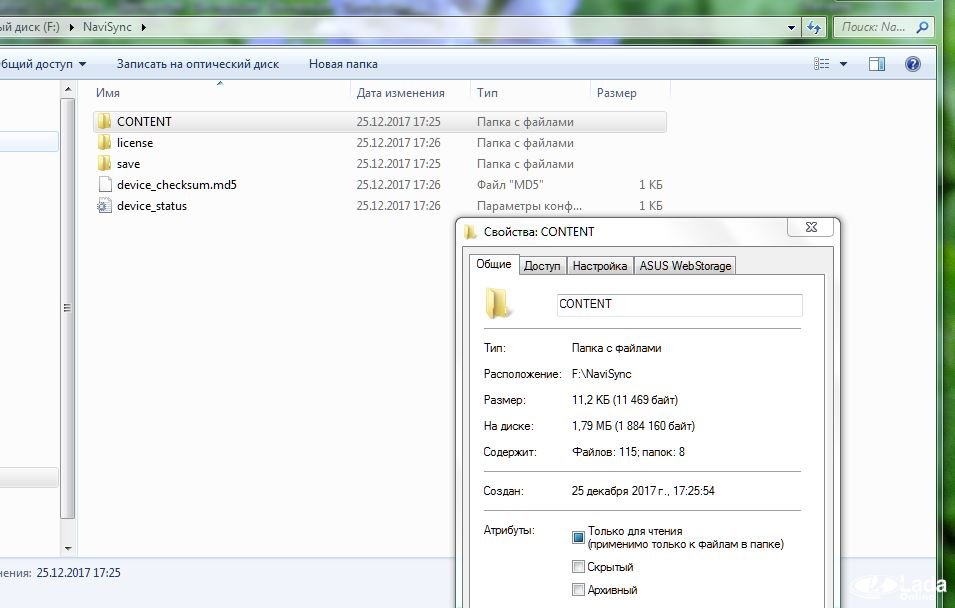Viewport: 955px width, 608px height.
Task: Click the change view icon in toolbar
Action: tap(822, 64)
